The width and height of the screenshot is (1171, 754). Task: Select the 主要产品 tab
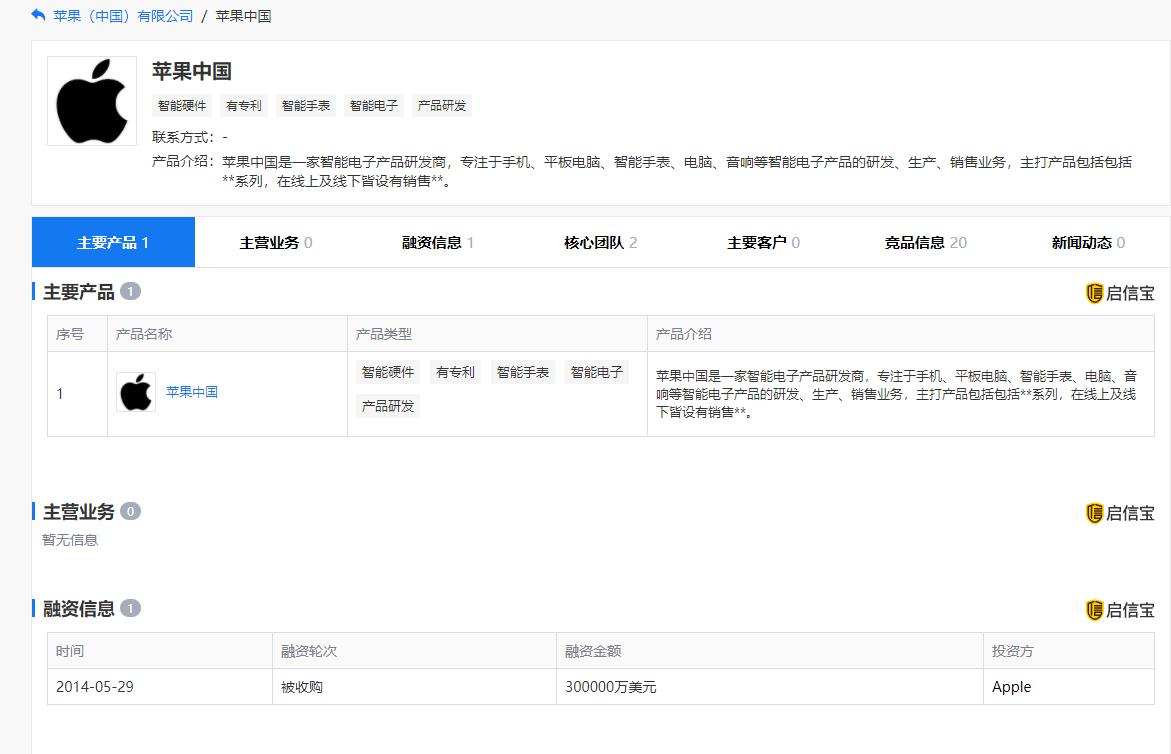coord(114,242)
